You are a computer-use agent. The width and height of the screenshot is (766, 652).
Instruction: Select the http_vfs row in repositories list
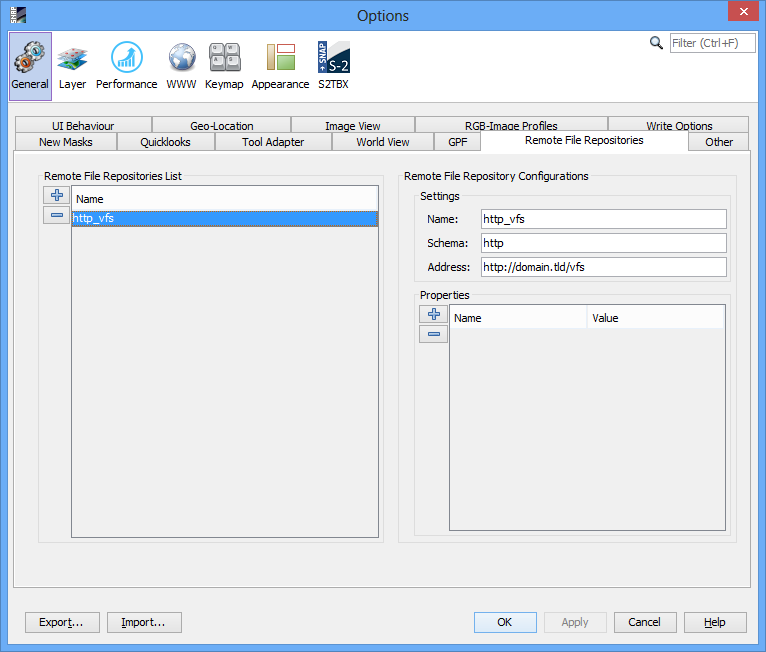click(x=225, y=218)
